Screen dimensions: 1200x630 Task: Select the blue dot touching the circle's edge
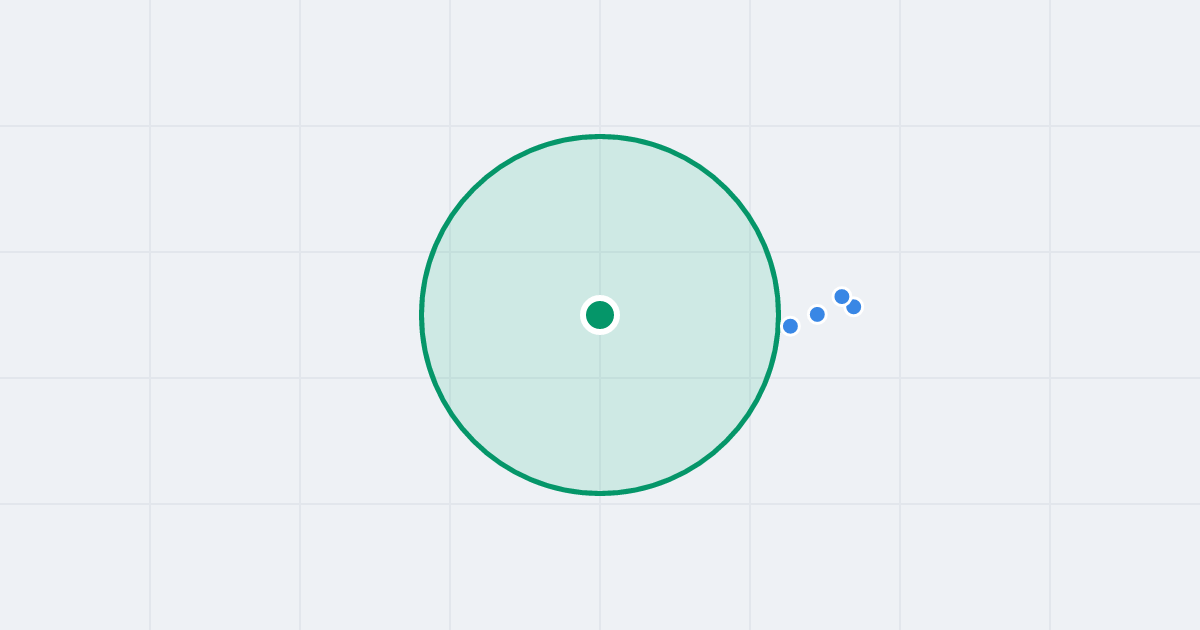[790, 326]
